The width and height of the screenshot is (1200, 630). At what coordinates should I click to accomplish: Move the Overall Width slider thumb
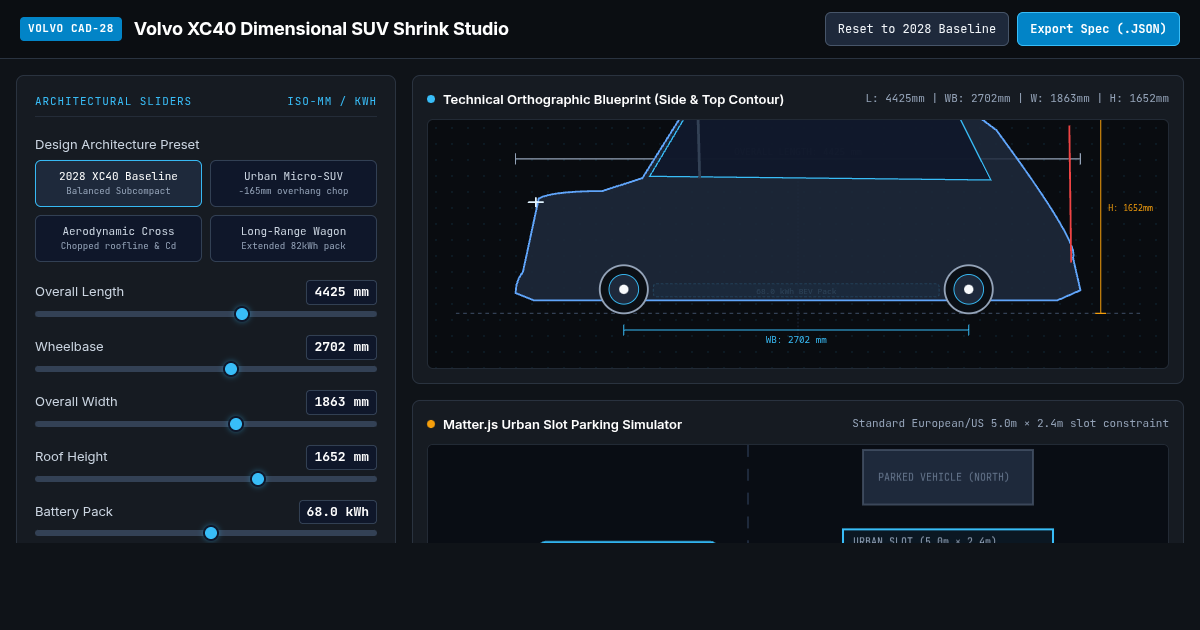[x=236, y=424]
